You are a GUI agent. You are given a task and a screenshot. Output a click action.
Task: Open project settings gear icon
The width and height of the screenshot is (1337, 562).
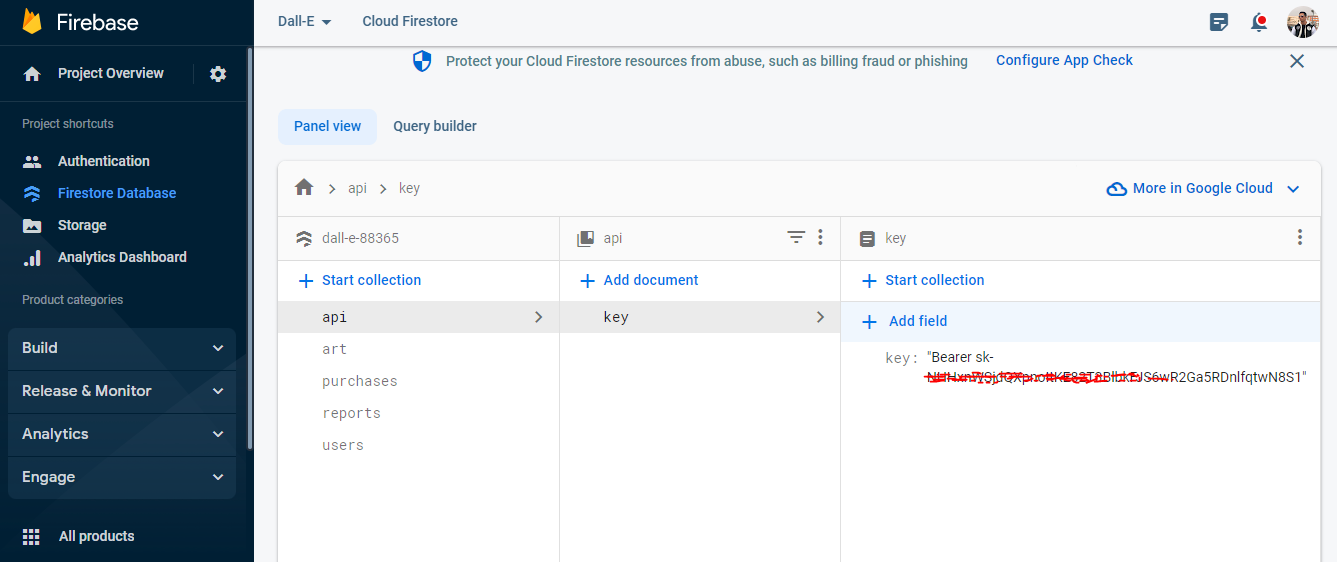tap(218, 74)
